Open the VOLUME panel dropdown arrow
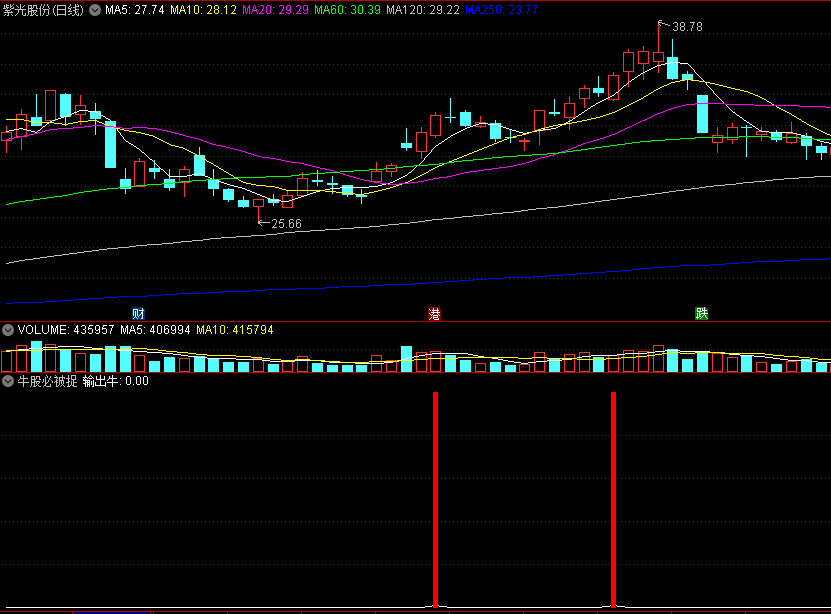Screen dimensions: 831x614 [x=8, y=330]
